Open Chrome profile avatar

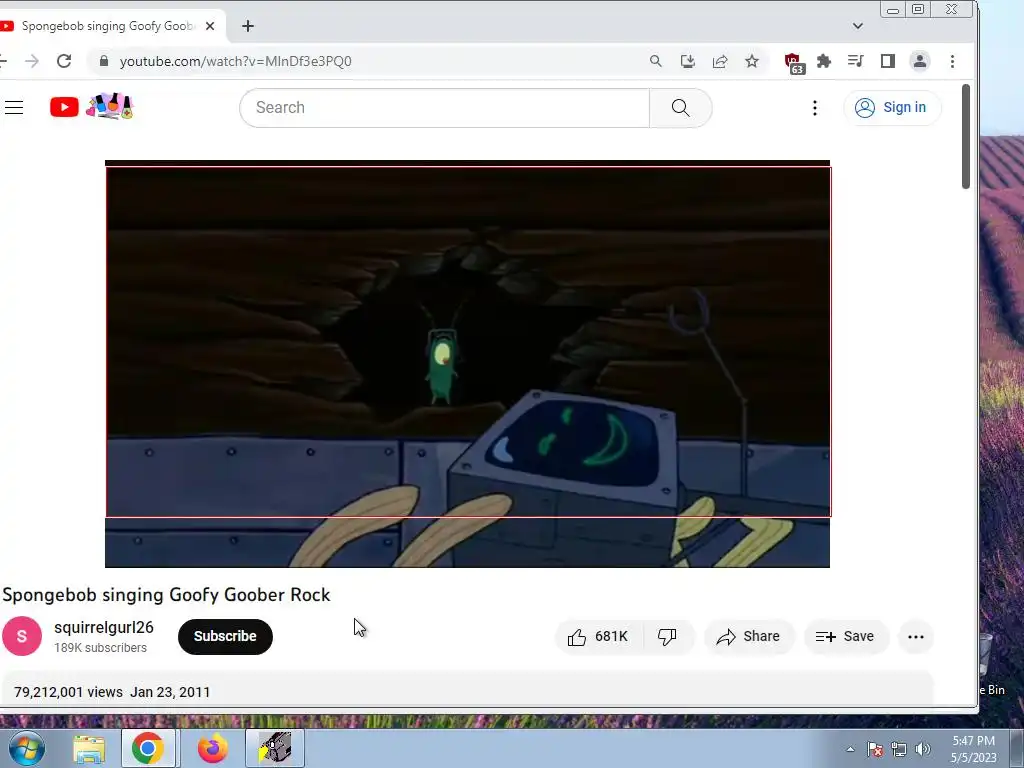tap(920, 61)
